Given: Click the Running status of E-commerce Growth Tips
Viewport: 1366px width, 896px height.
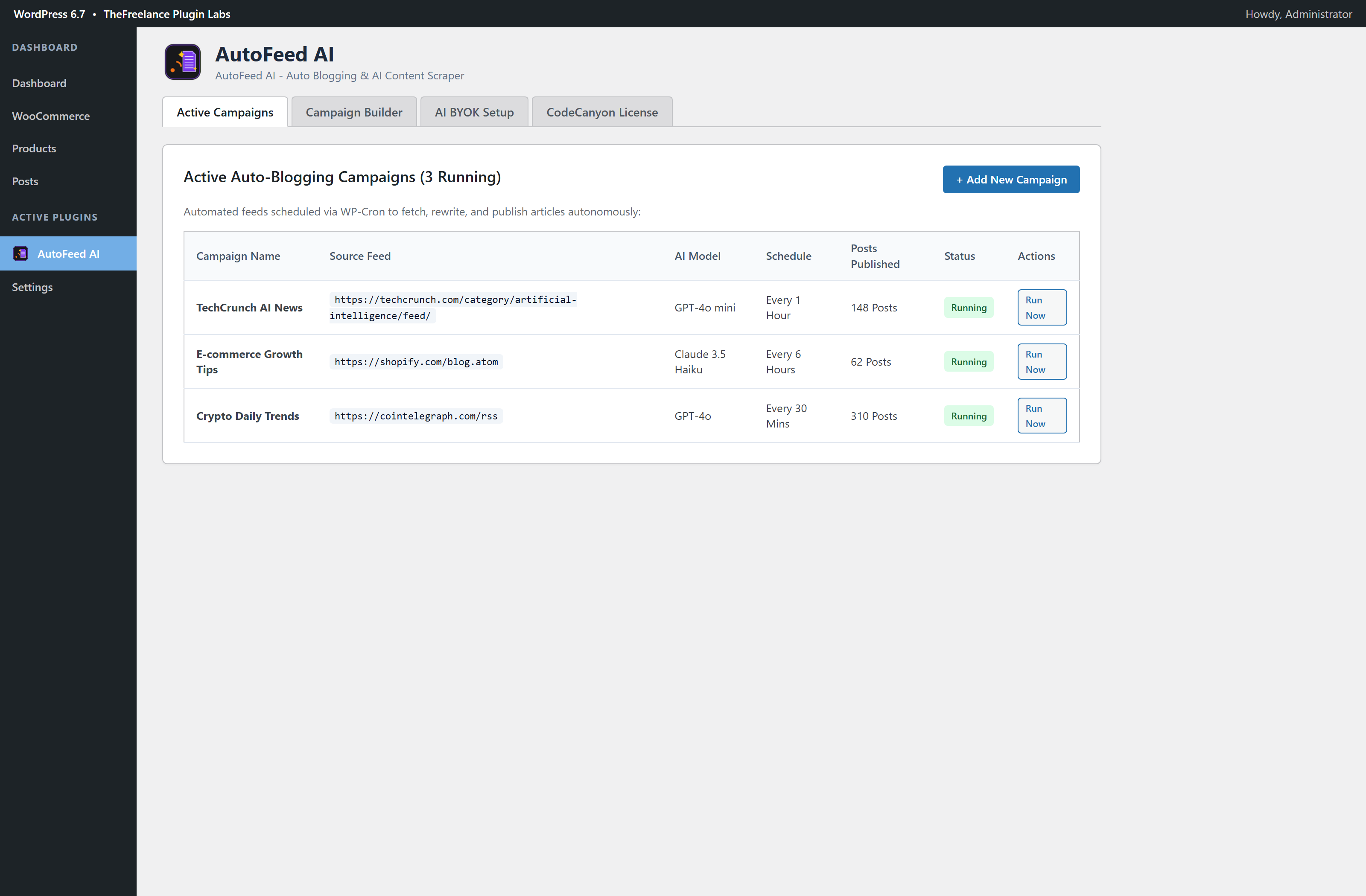Looking at the screenshot, I should 968,361.
